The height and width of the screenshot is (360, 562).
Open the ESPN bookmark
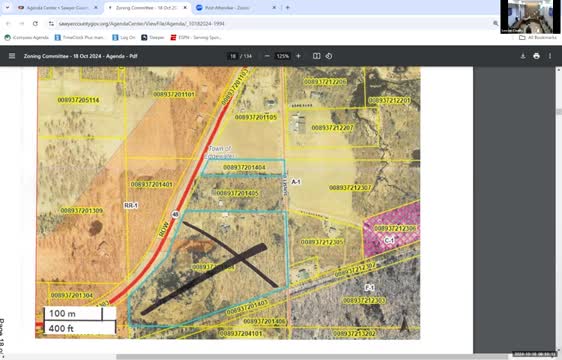(196, 37)
